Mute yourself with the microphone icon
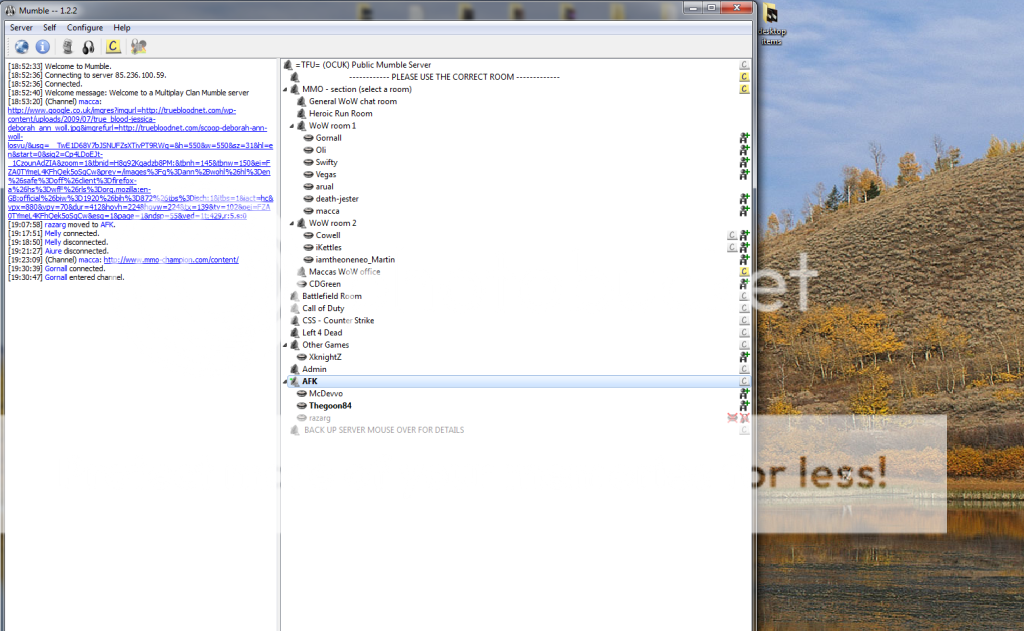This screenshot has width=1024, height=631. tap(68, 46)
